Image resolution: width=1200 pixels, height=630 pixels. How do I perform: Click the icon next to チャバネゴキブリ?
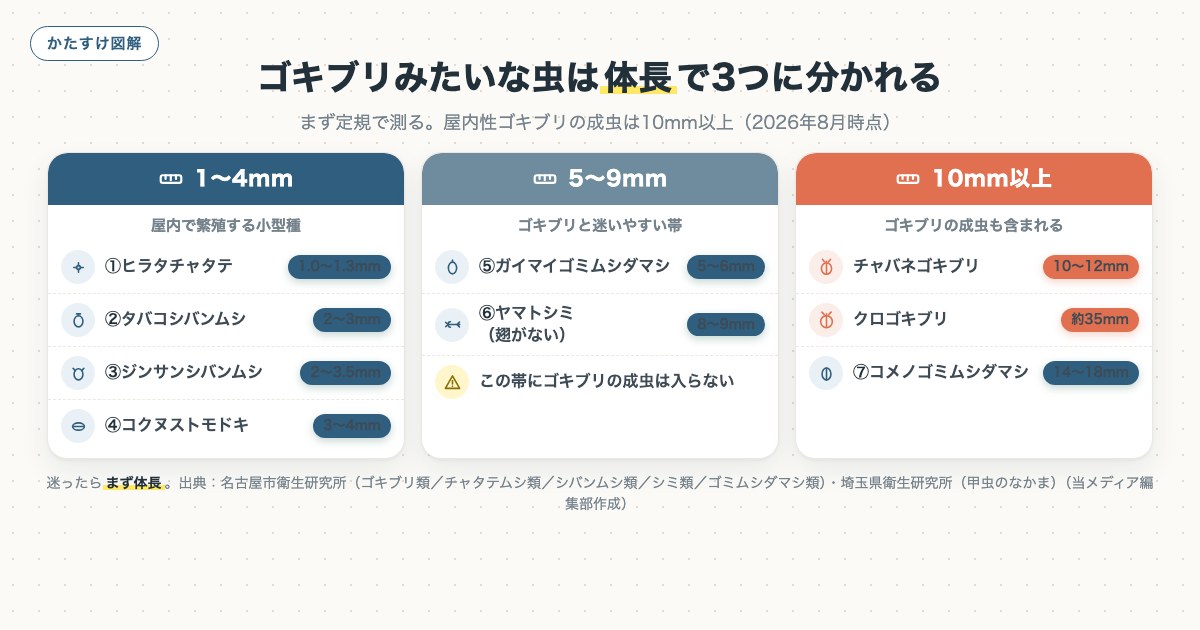[x=825, y=267]
